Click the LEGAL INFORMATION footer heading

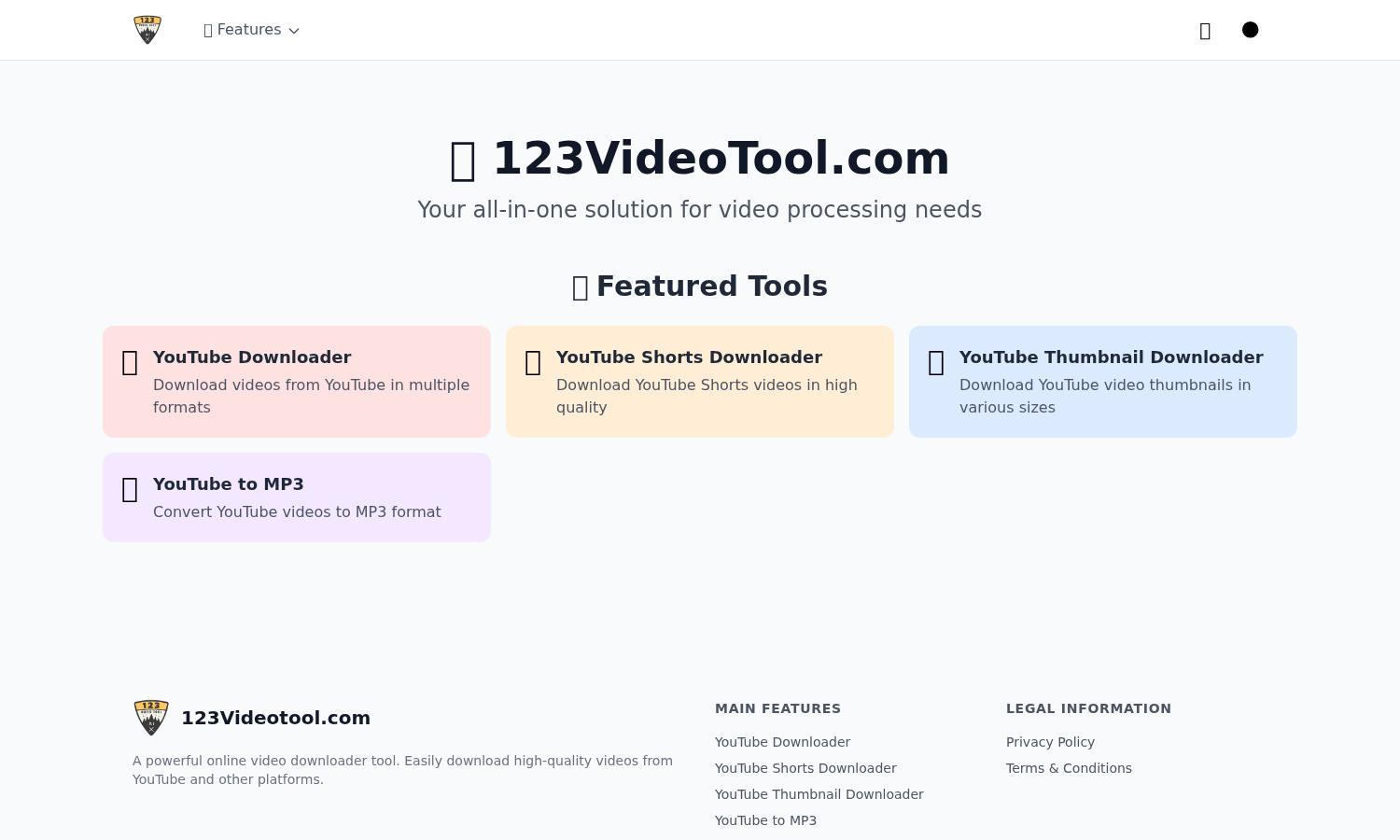(1088, 708)
